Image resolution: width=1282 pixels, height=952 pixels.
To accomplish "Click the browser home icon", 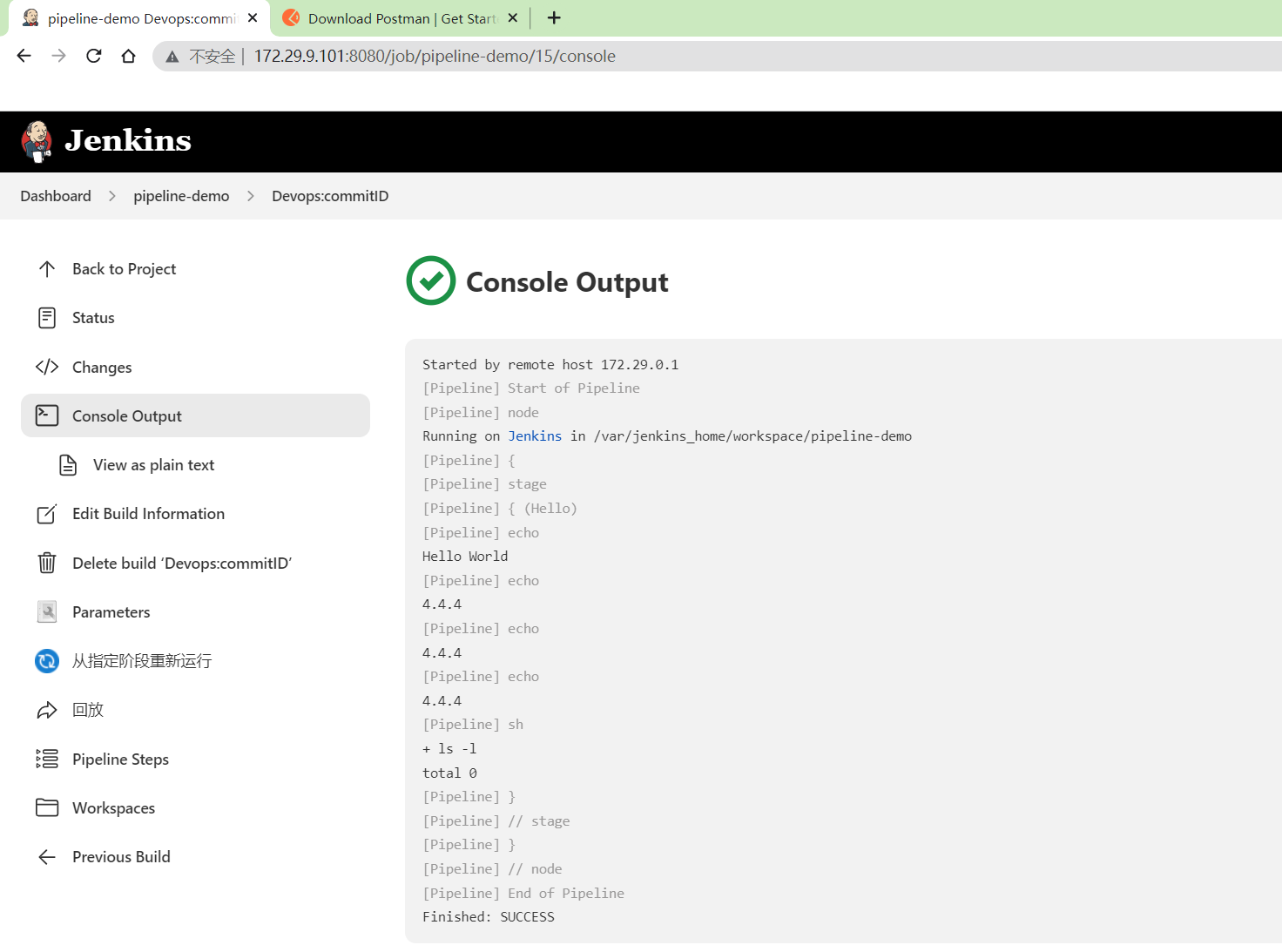I will [129, 56].
